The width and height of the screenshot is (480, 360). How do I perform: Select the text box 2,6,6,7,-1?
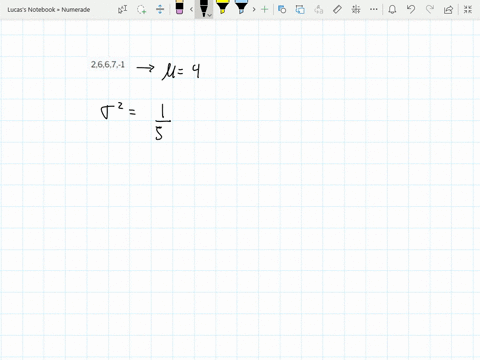tap(108, 64)
